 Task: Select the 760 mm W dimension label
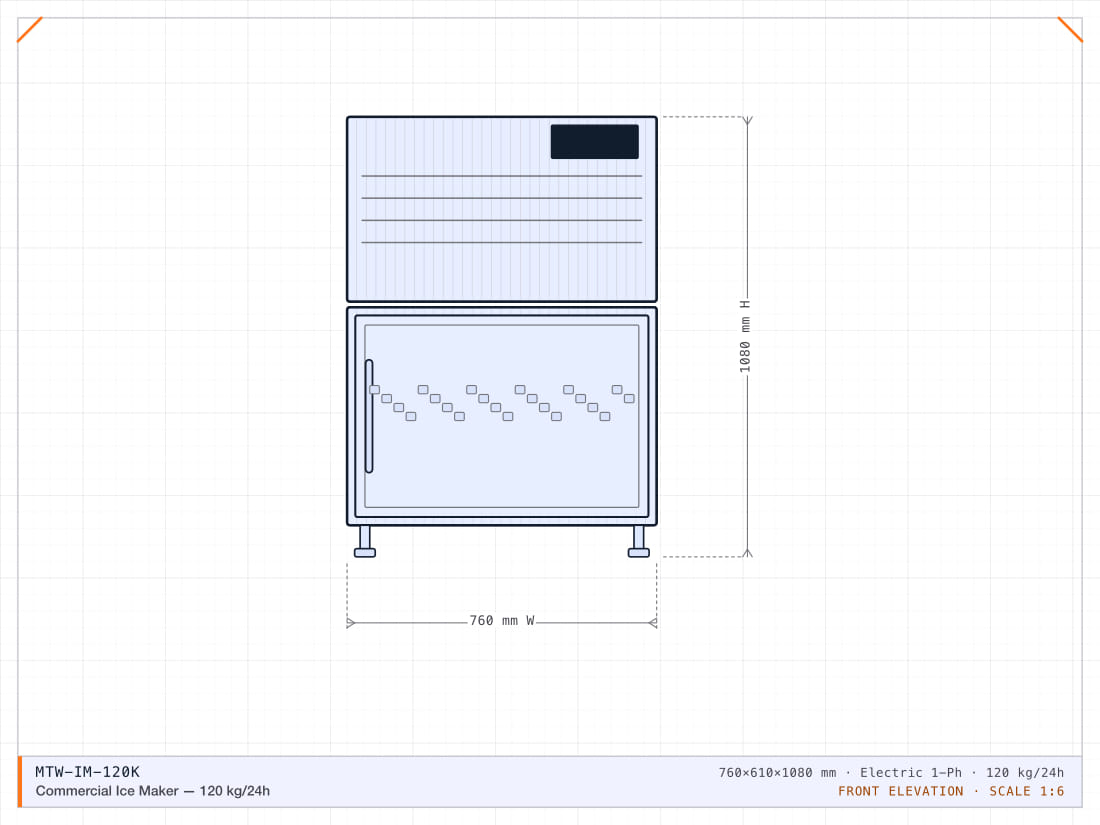[x=502, y=621]
